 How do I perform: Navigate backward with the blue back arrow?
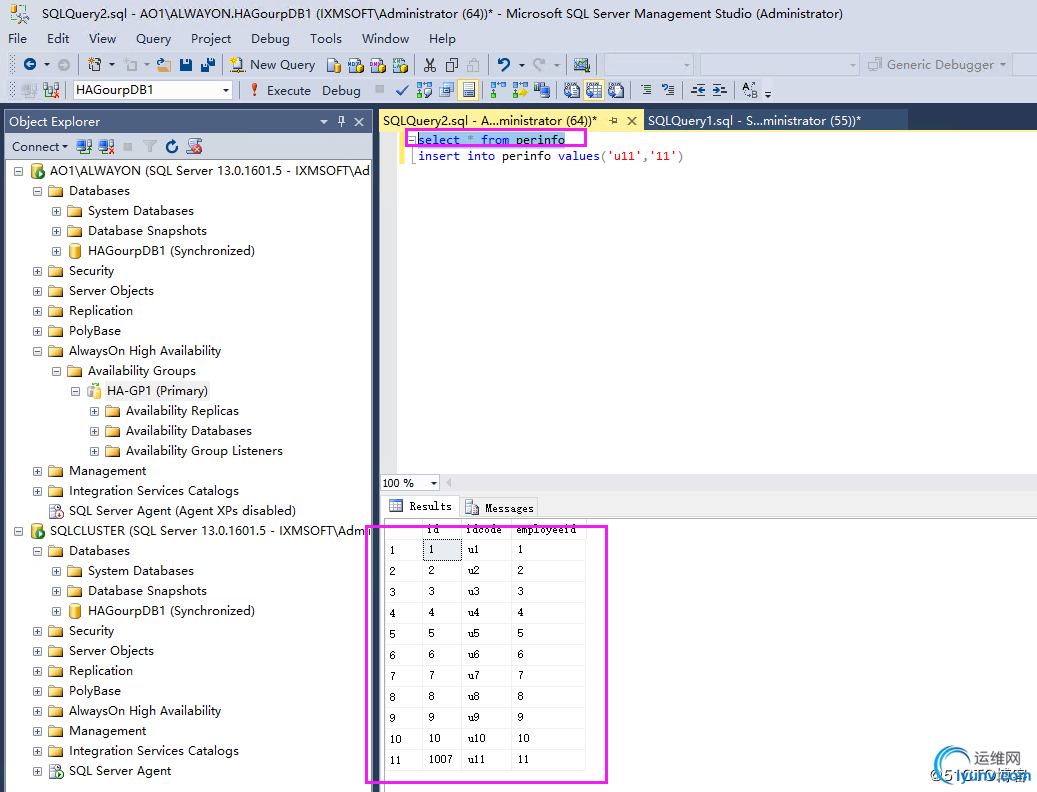(x=30, y=64)
